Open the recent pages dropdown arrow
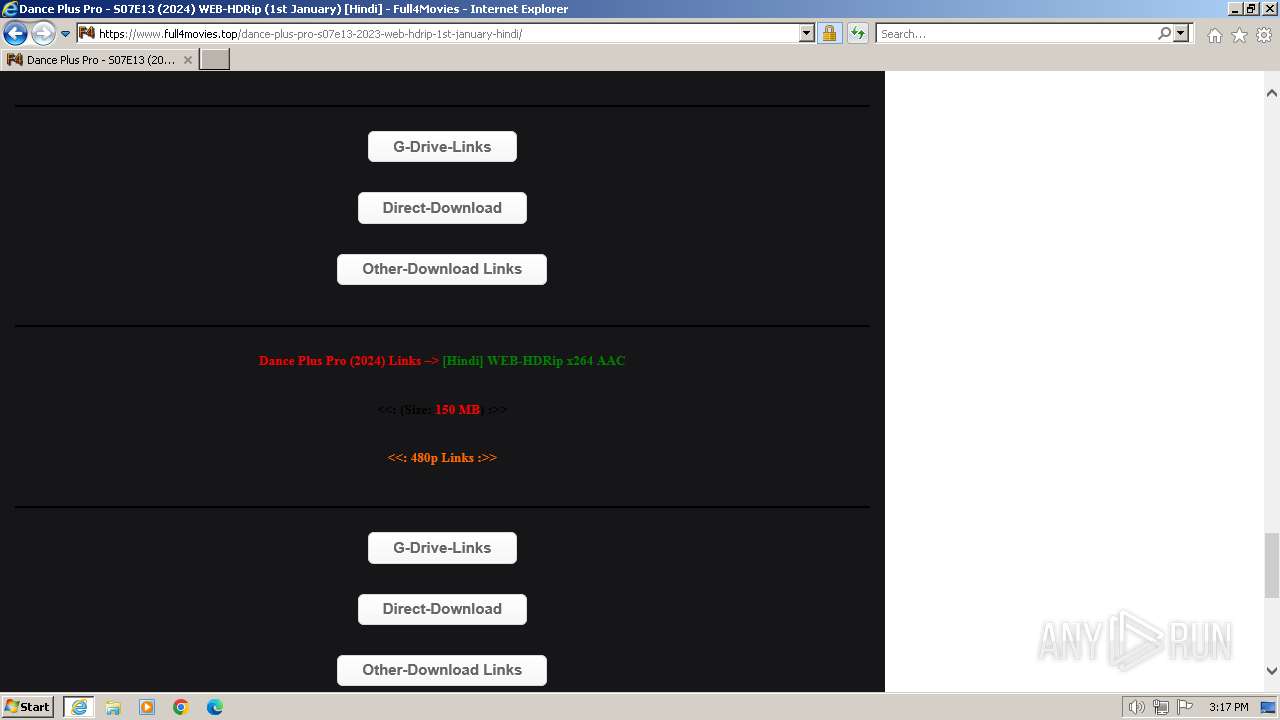The width and height of the screenshot is (1280, 720). 66,34
